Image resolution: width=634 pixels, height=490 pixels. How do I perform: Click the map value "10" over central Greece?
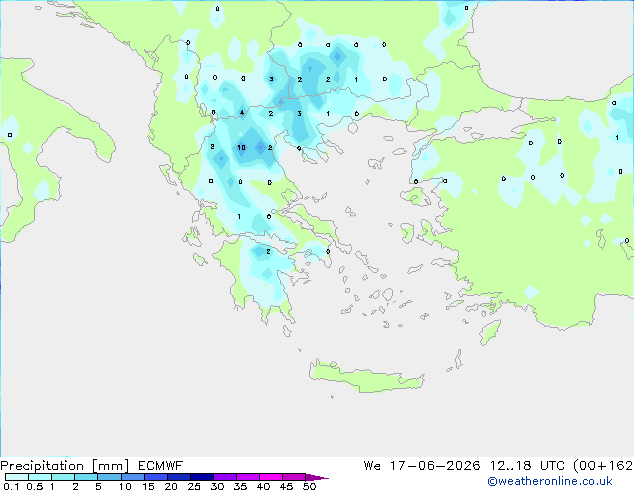pos(241,148)
